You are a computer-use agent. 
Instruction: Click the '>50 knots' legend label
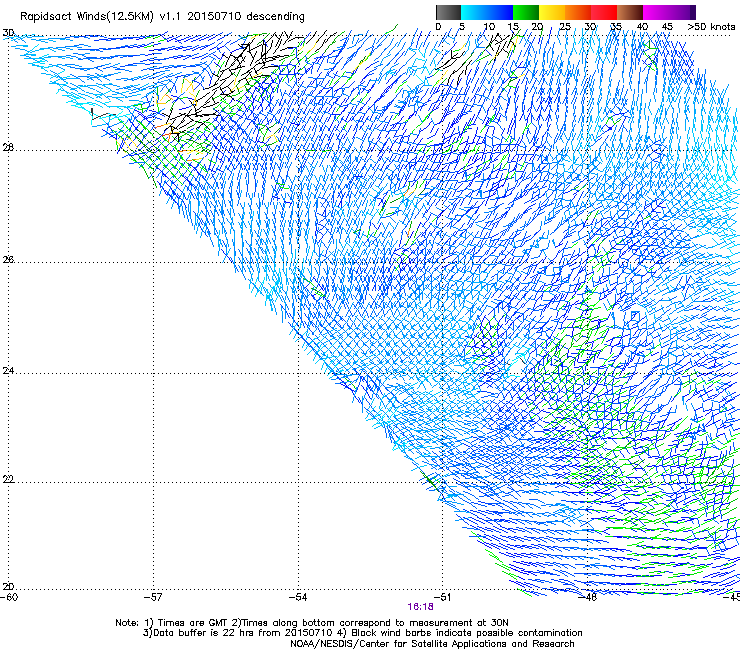click(x=711, y=27)
